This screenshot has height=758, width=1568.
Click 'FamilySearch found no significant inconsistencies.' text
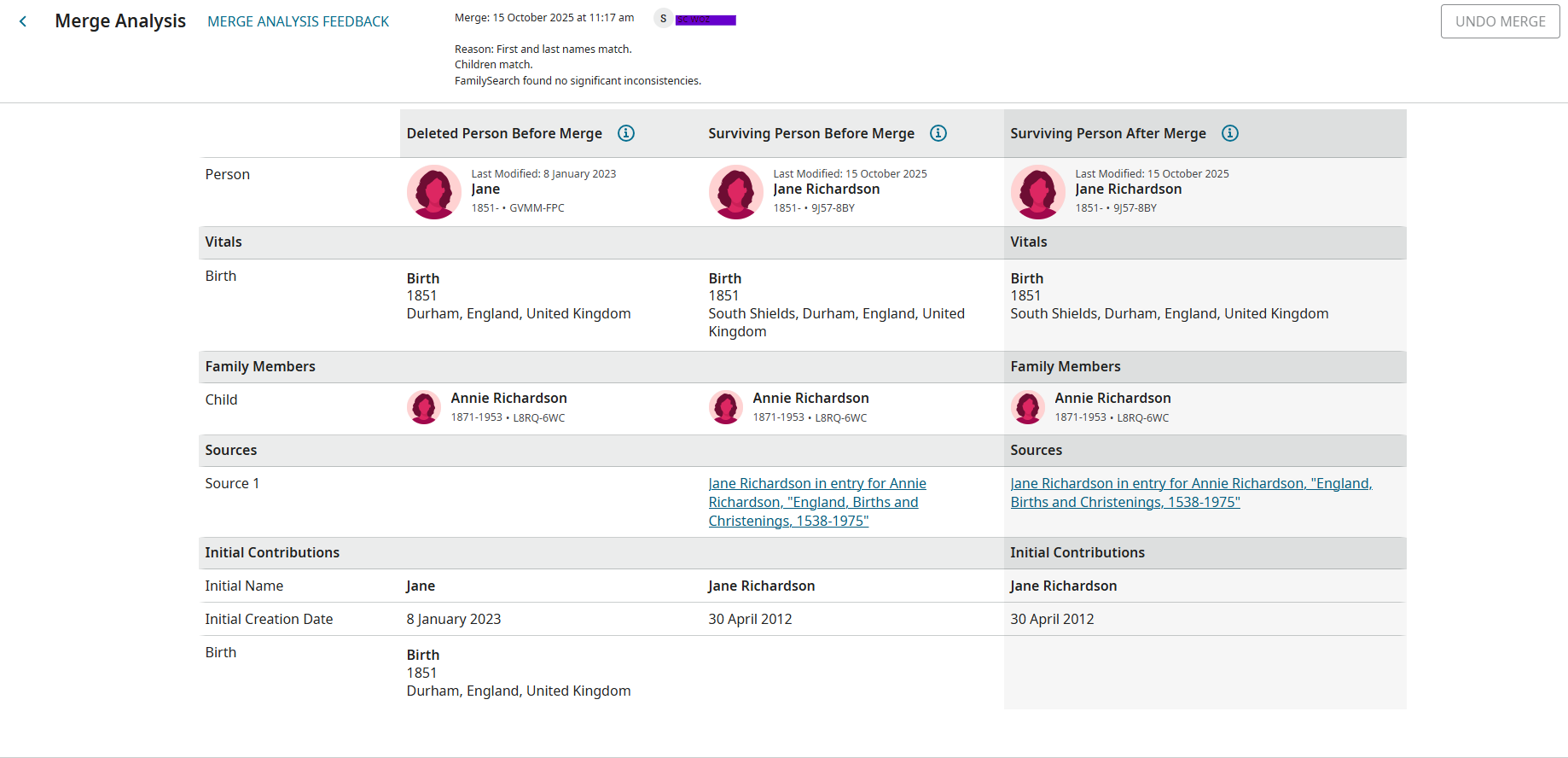coord(578,81)
